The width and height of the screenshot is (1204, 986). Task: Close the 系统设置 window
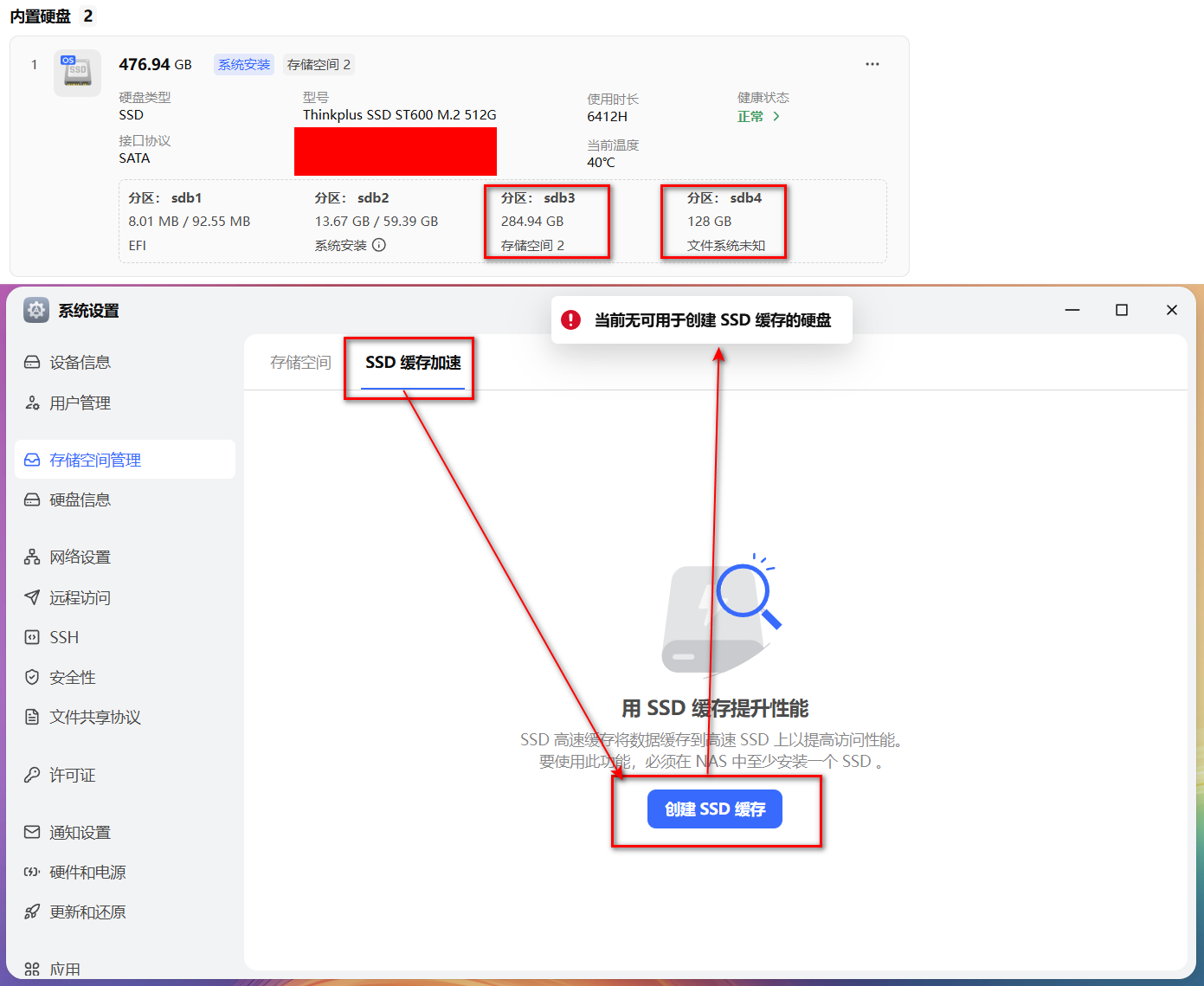(x=1172, y=310)
